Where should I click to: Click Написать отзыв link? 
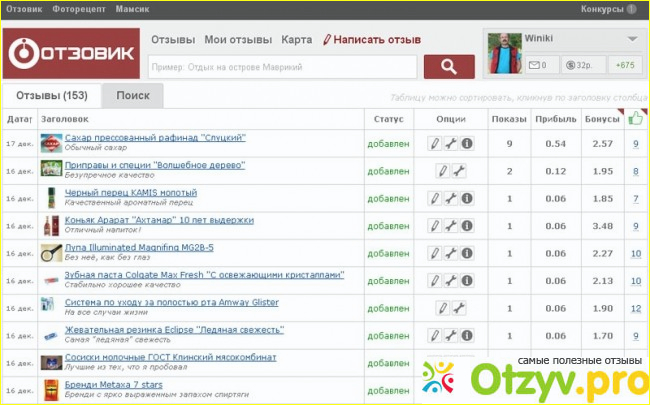[x=371, y=40]
